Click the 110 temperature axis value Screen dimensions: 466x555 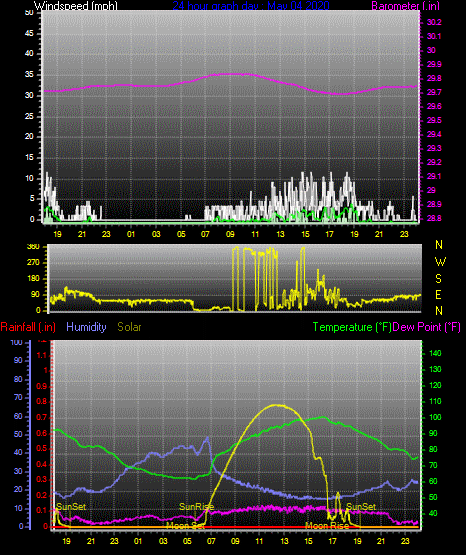coord(435,401)
